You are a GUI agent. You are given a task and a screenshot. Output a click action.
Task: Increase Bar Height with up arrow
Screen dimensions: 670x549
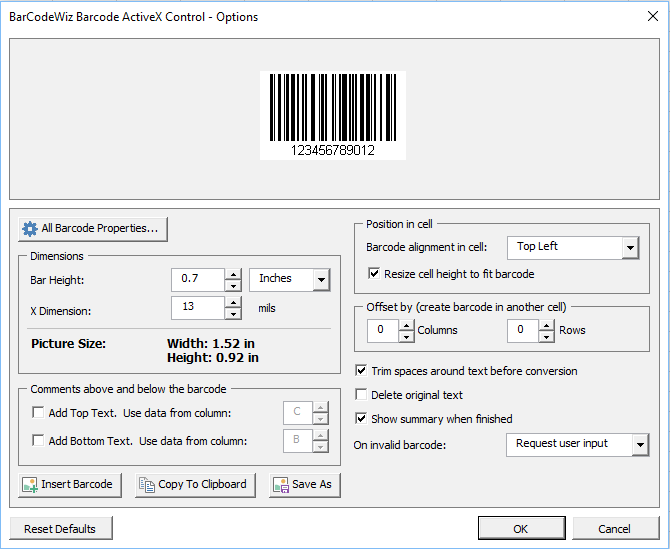(x=233, y=275)
